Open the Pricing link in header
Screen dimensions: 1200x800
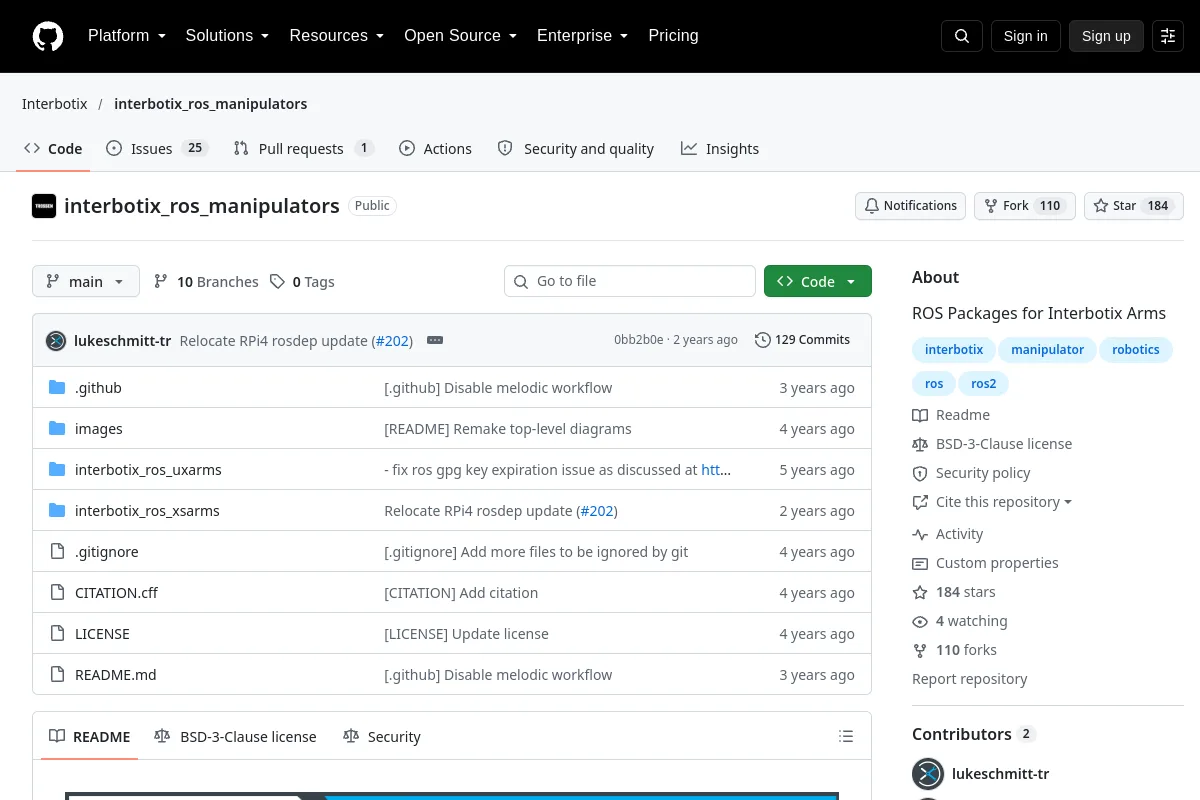(x=673, y=36)
